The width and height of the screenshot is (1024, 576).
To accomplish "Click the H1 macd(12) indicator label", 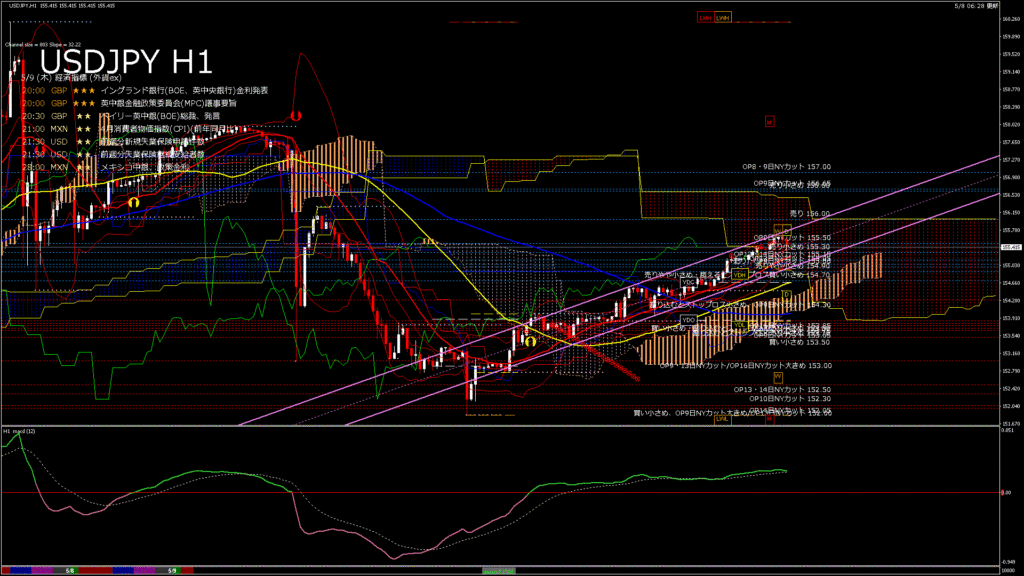I will tap(21, 431).
